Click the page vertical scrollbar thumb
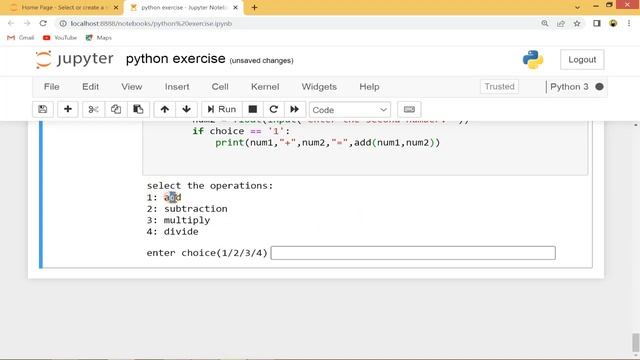The height and width of the screenshot is (360, 640). tap(636, 342)
